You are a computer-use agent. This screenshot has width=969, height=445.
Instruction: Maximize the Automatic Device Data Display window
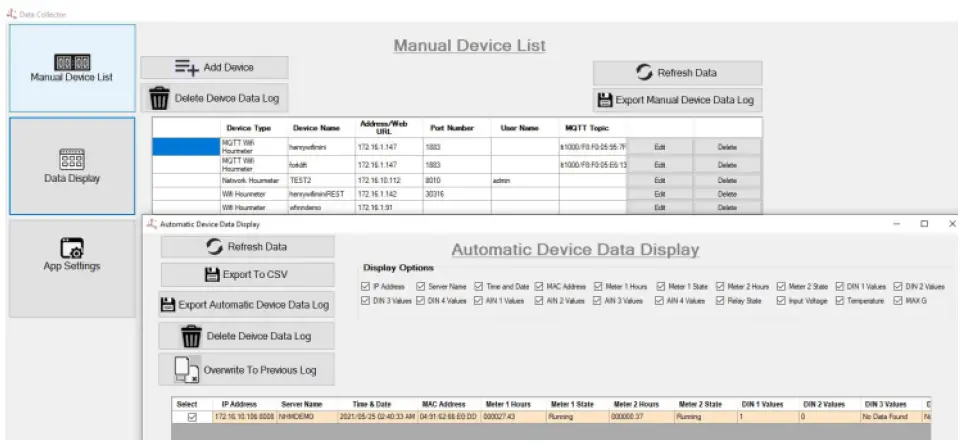[x=924, y=224]
